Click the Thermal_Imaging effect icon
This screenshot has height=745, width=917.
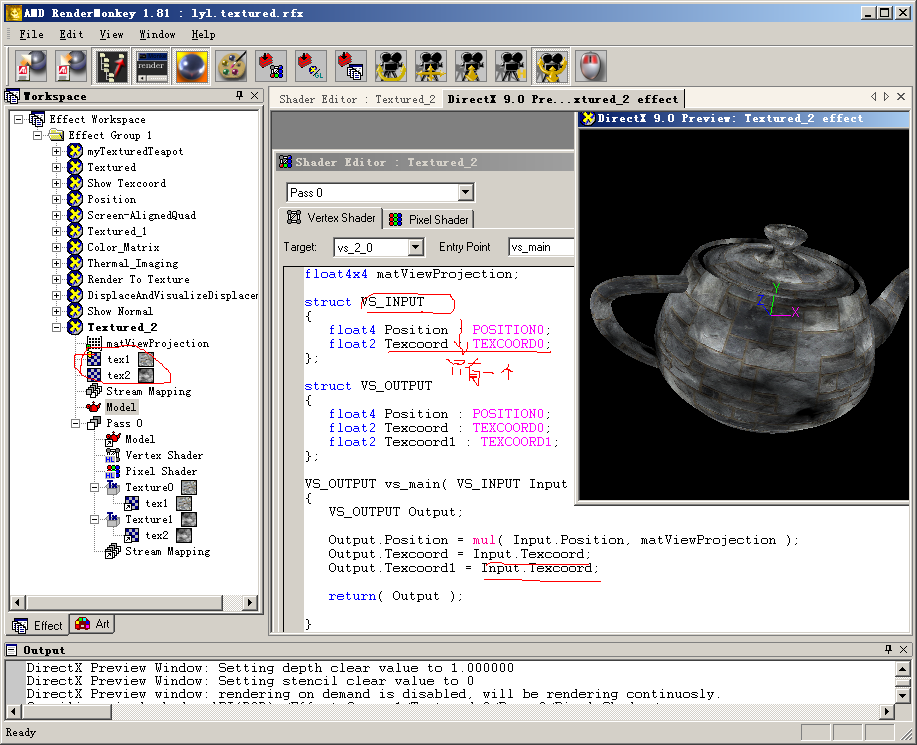point(75,263)
